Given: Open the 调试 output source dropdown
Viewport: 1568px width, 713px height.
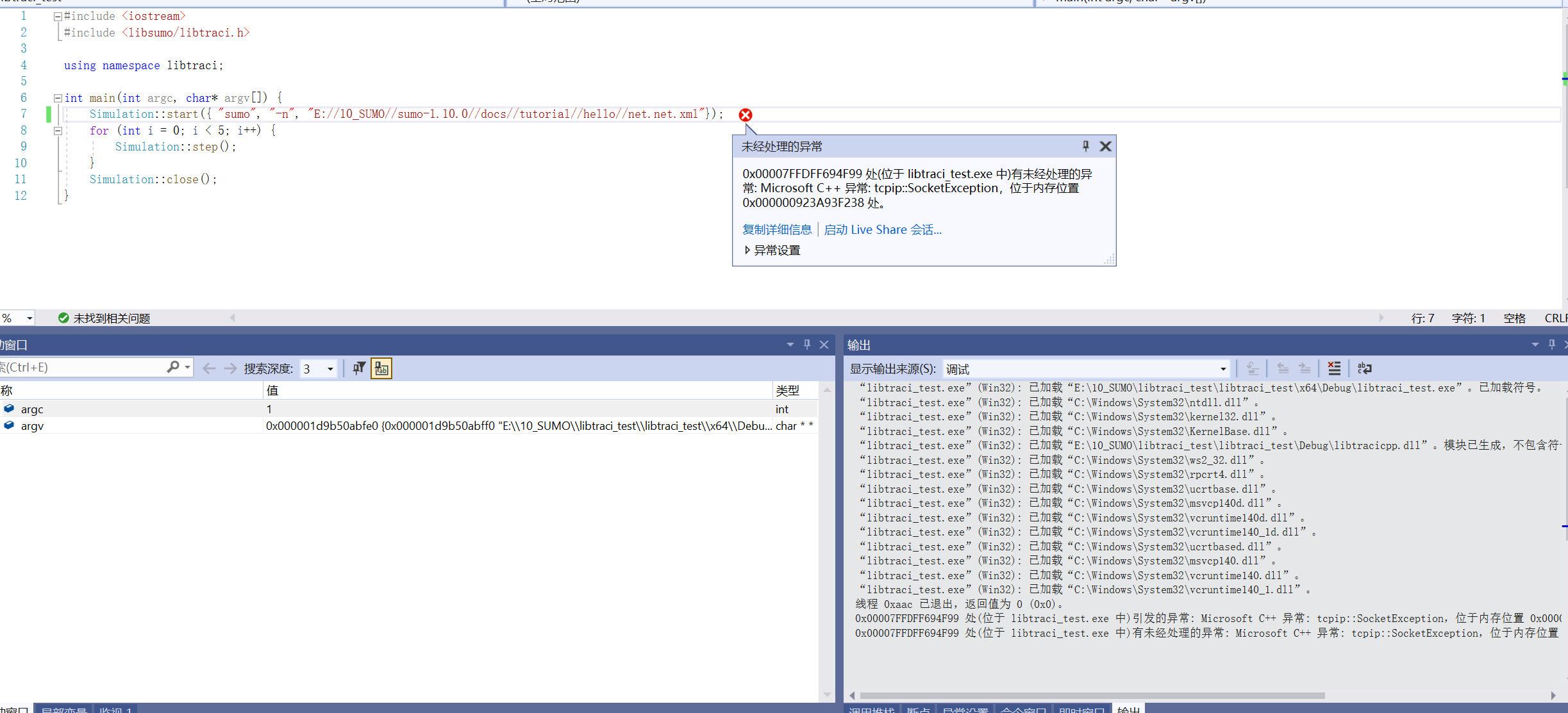Looking at the screenshot, I should pos(1223,368).
